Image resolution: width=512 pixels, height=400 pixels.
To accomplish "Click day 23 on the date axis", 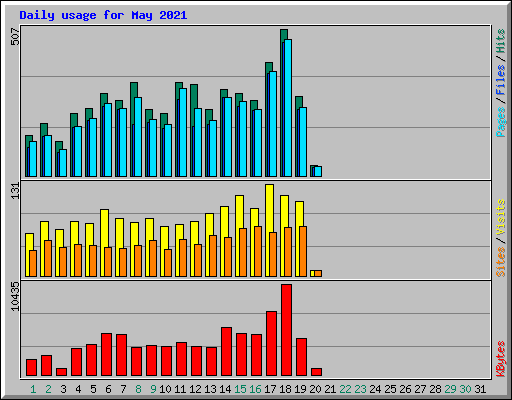I will 360,389.
